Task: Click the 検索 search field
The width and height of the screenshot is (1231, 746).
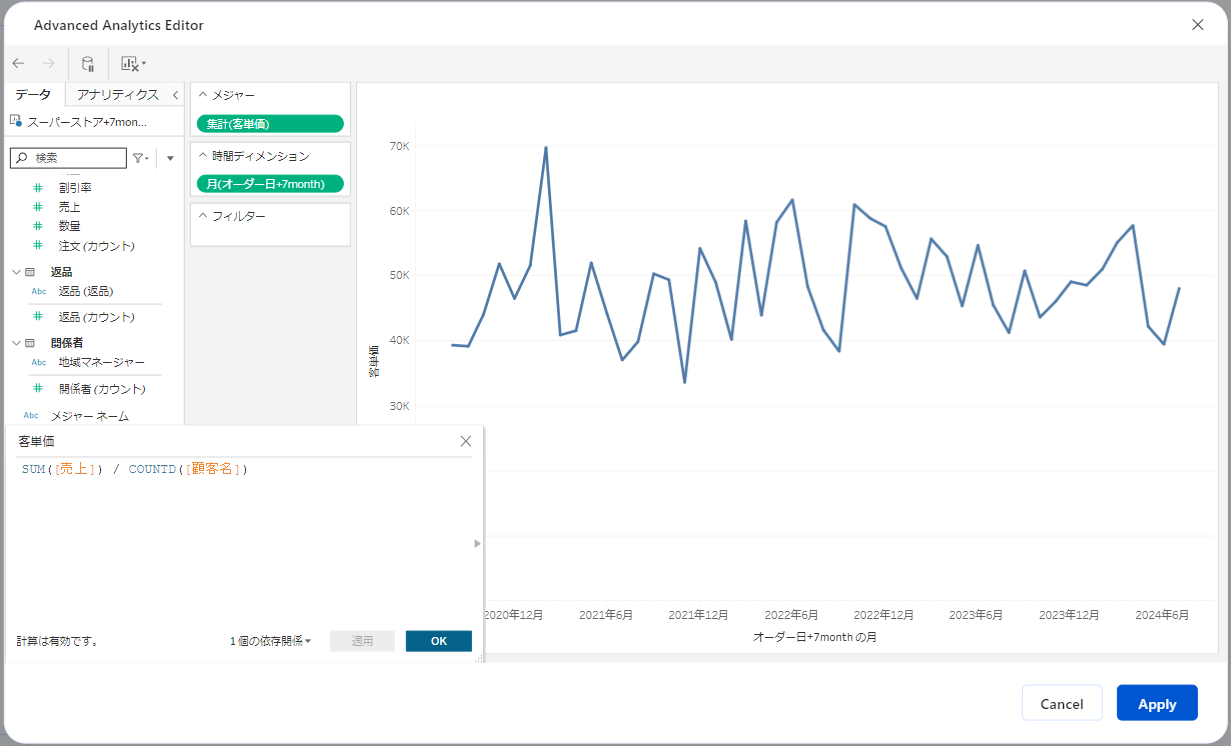Action: click(75, 158)
